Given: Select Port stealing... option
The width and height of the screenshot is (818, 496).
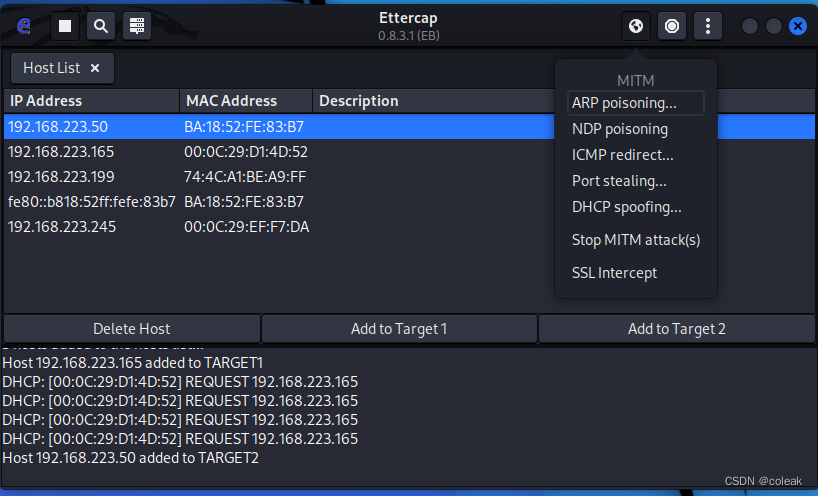Looking at the screenshot, I should coord(635,181).
